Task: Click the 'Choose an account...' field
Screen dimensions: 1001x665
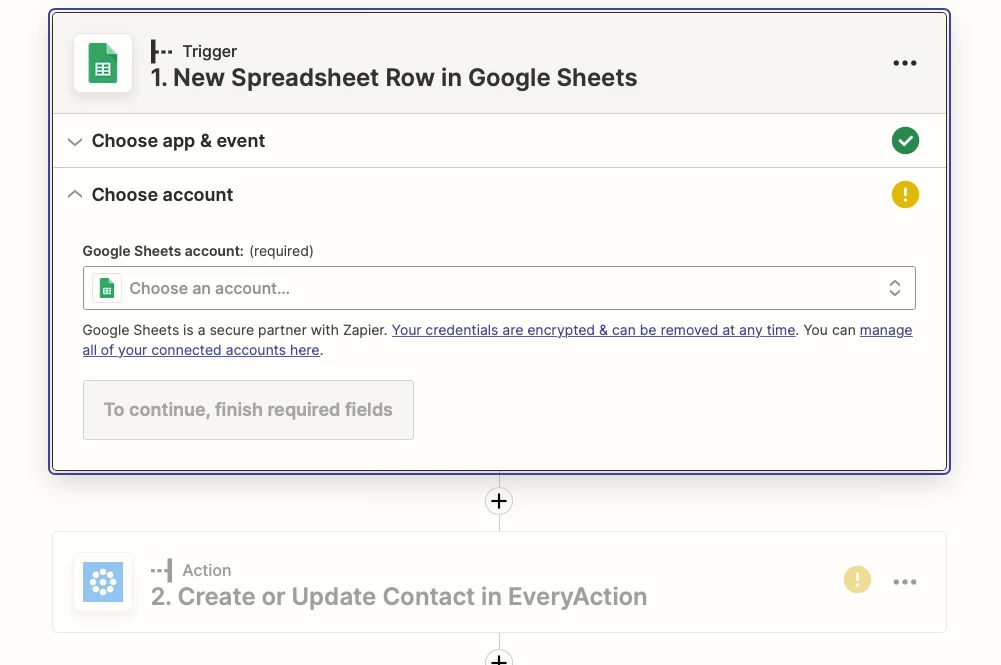Action: click(400, 287)
